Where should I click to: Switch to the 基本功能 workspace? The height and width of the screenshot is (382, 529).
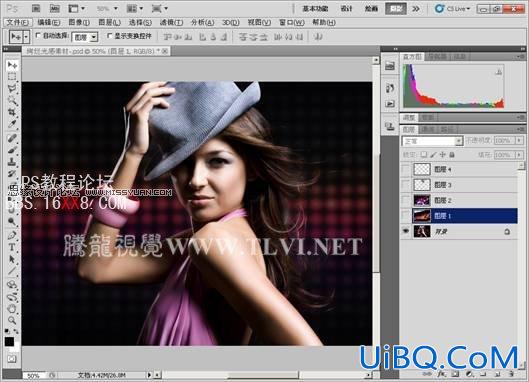[315, 9]
